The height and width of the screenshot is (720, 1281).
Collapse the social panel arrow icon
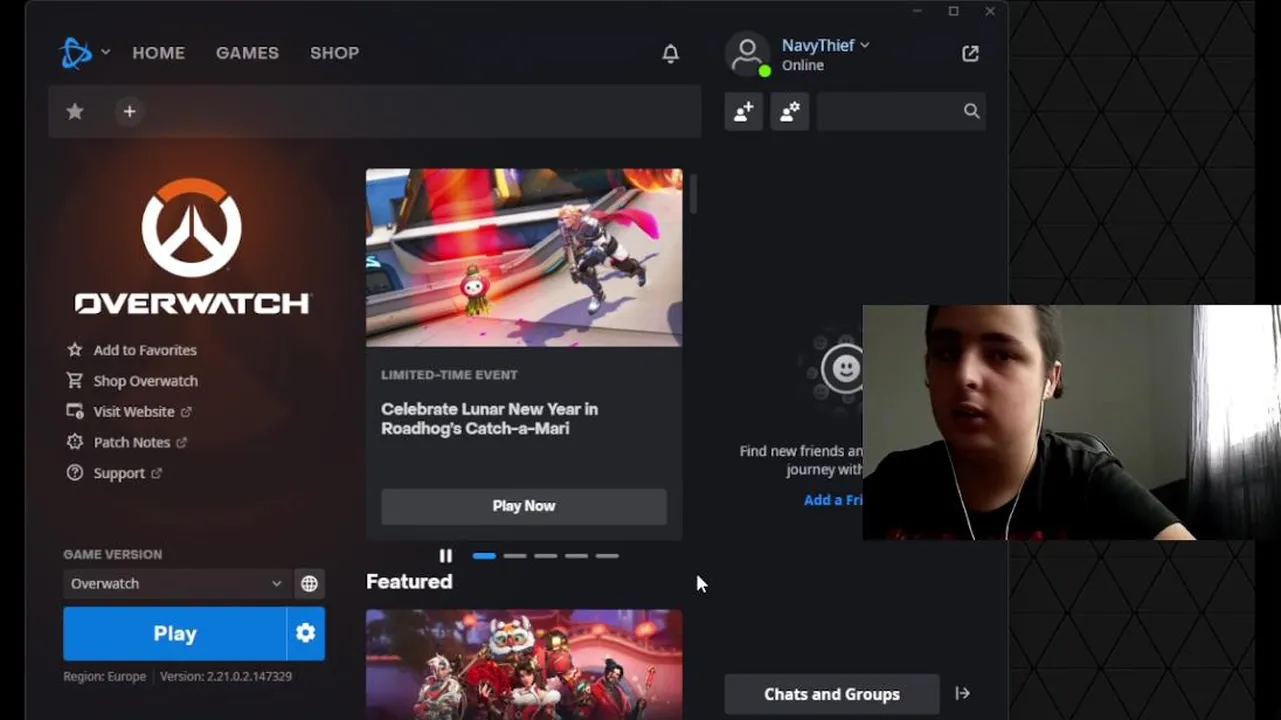[x=962, y=693]
